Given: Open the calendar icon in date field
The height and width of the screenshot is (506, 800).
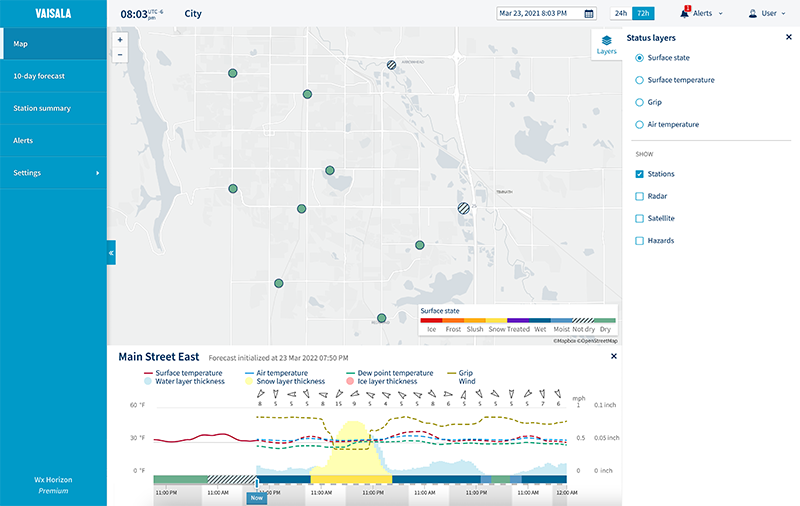Looking at the screenshot, I should 589,14.
